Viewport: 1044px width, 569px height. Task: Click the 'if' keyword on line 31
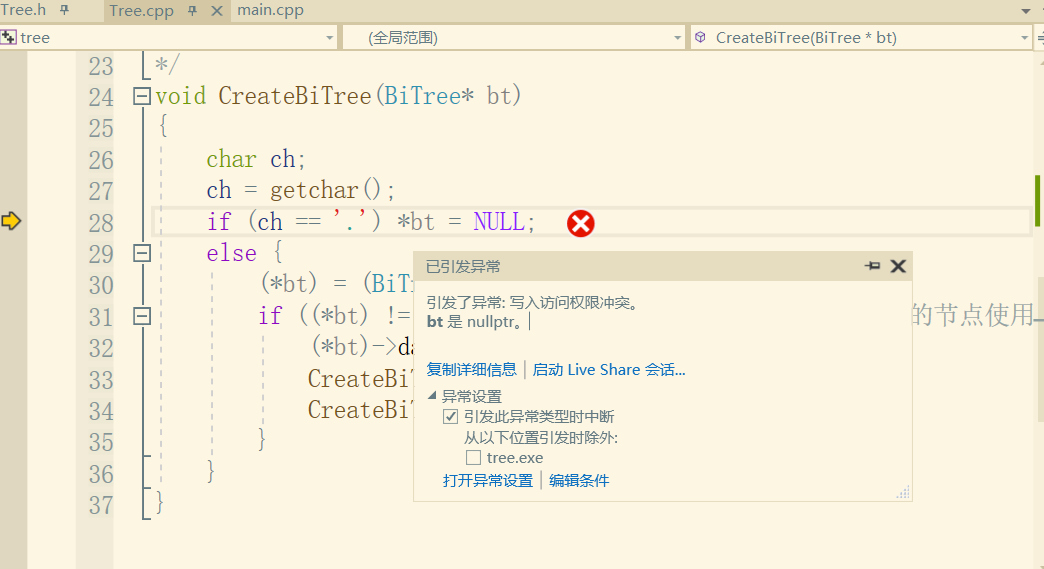[270, 315]
